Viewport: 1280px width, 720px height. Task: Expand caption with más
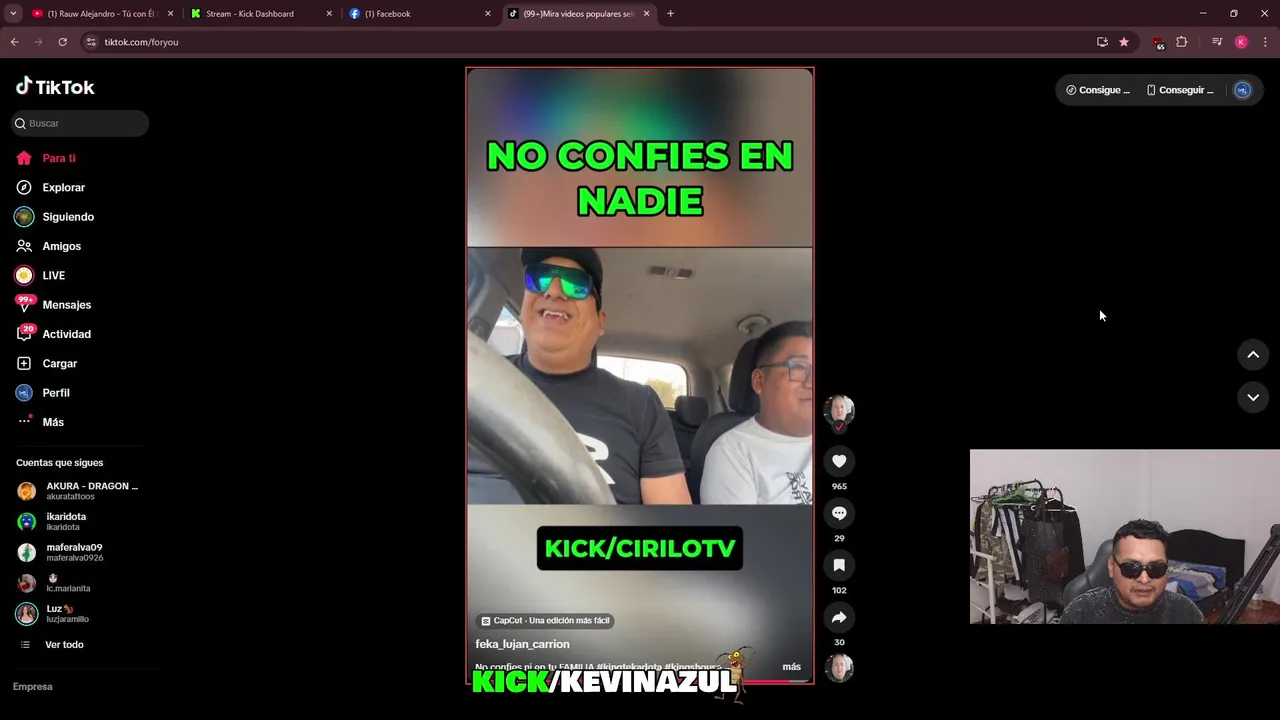pyautogui.click(x=791, y=667)
